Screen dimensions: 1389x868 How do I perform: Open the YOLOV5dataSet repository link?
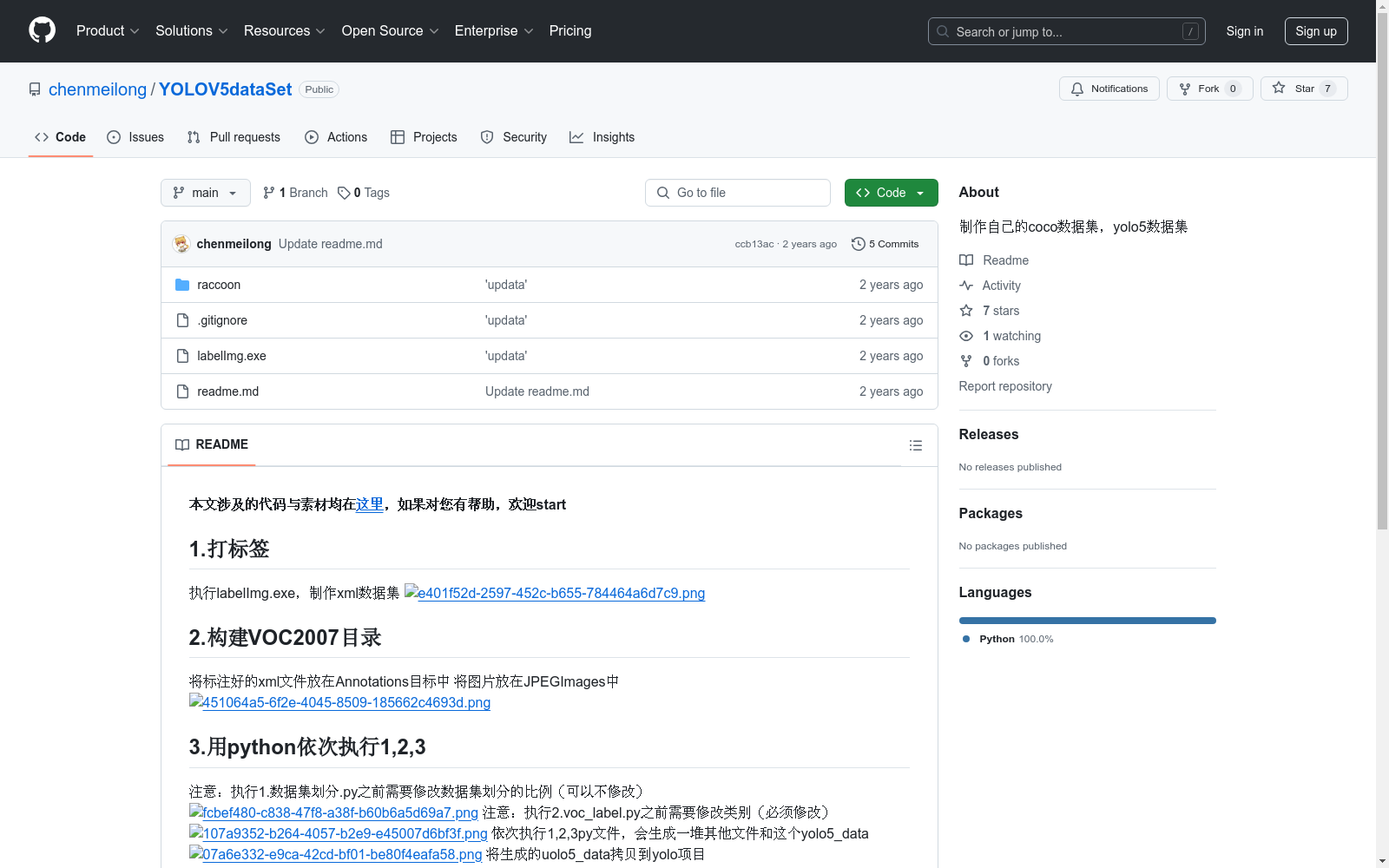(x=225, y=89)
